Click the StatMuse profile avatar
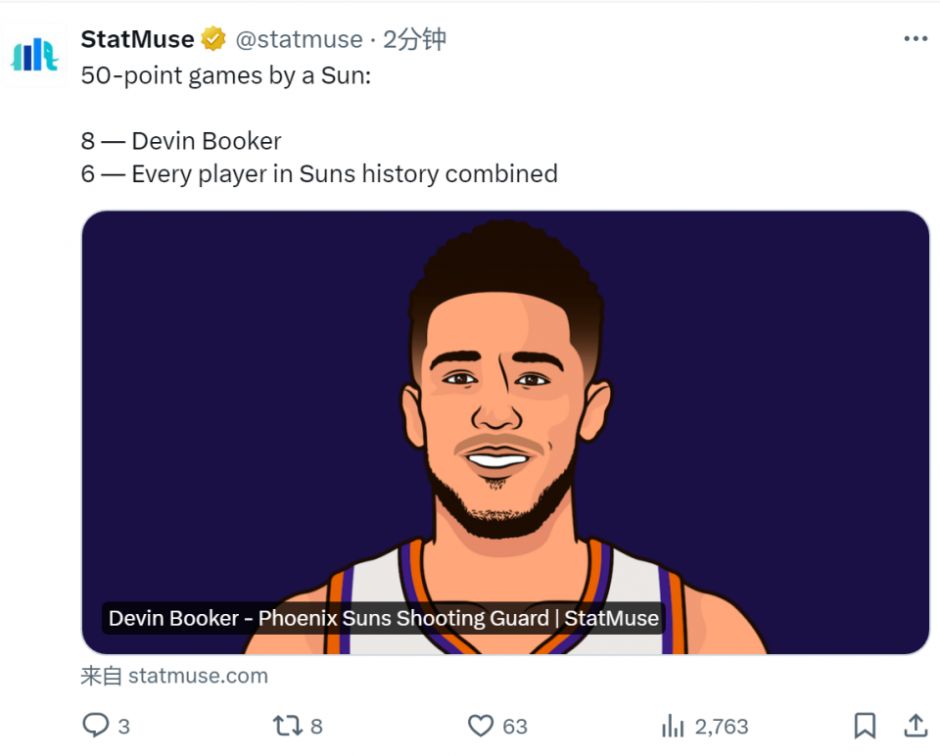Screen dimensions: 940x756 [34, 55]
